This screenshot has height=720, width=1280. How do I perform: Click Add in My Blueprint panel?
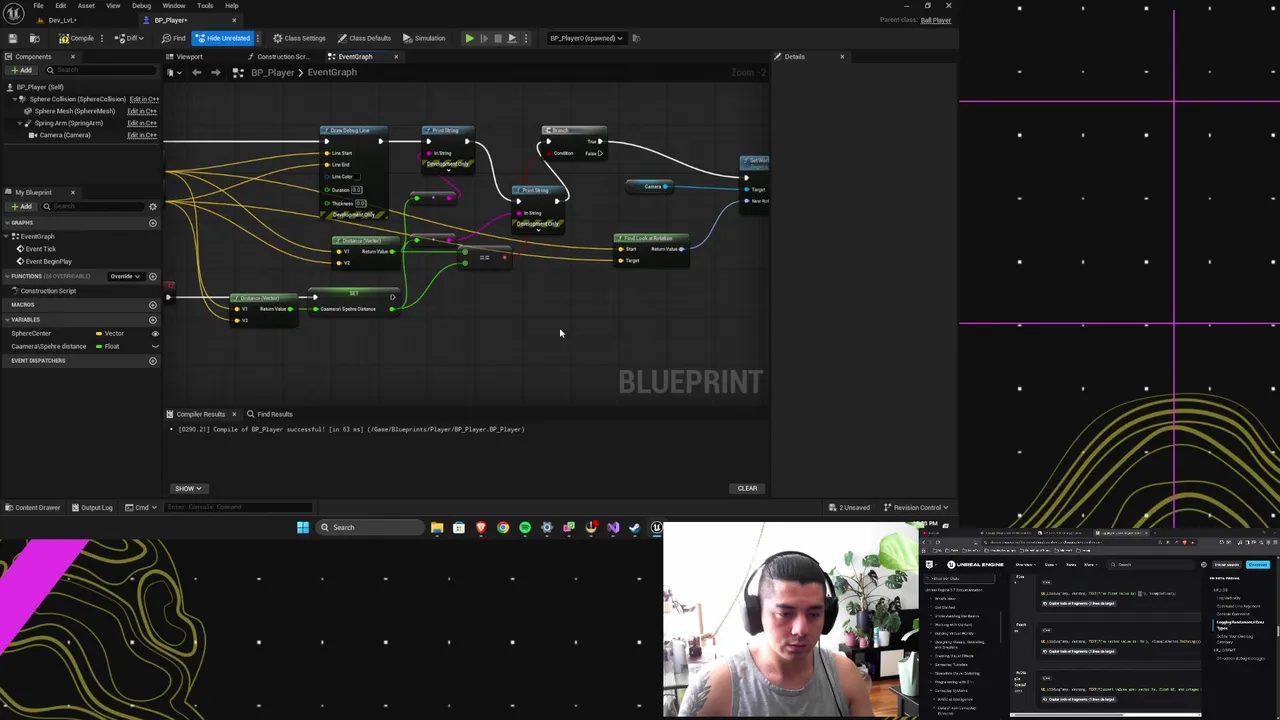pos(22,206)
